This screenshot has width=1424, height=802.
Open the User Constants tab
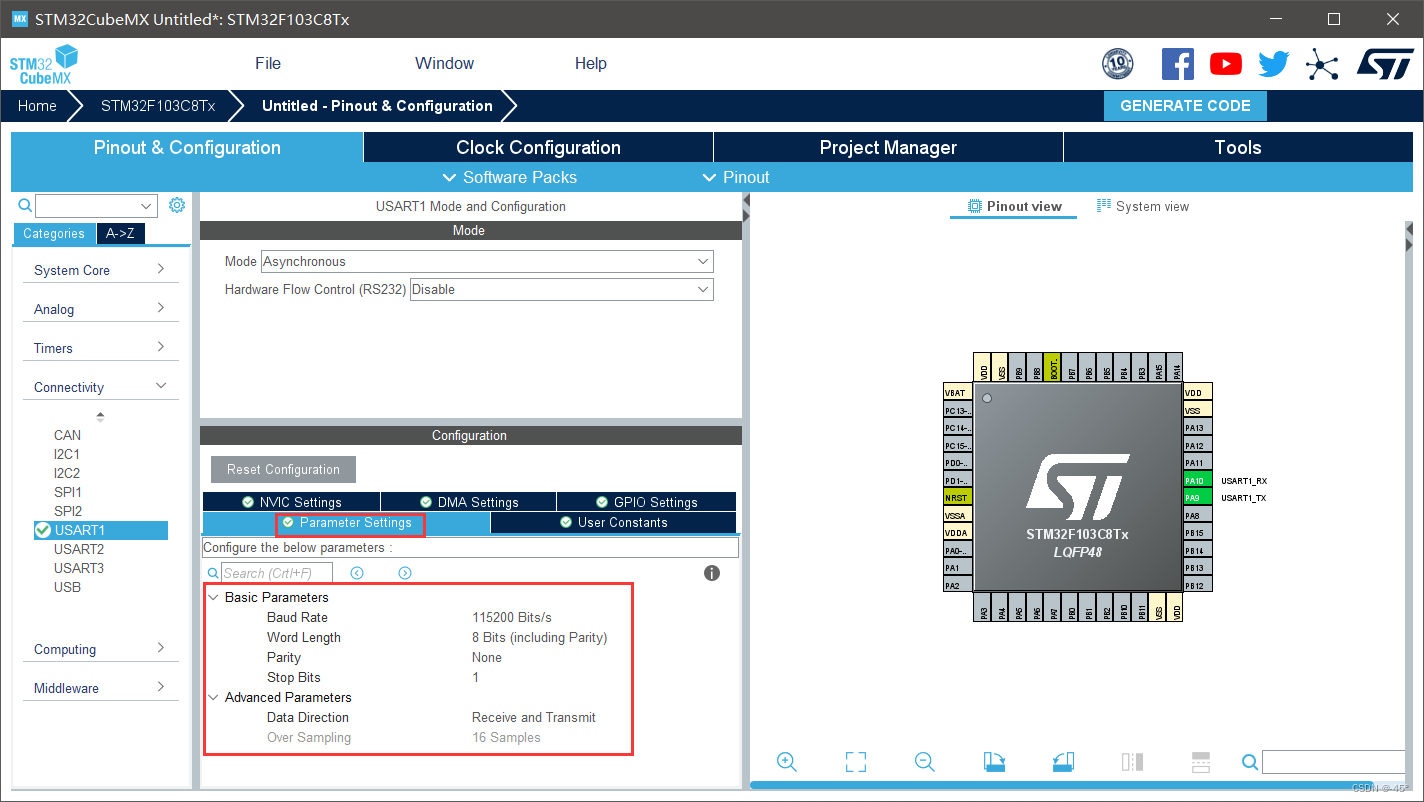pos(614,522)
